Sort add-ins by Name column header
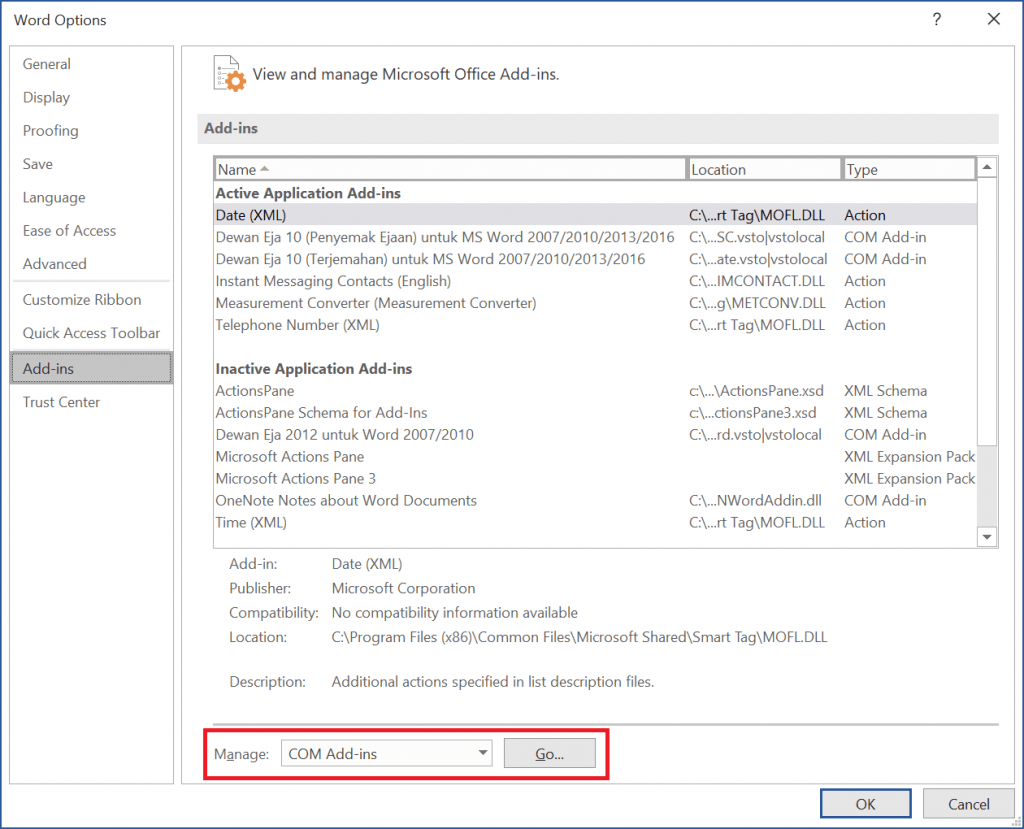The height and width of the screenshot is (829, 1024). (x=450, y=170)
